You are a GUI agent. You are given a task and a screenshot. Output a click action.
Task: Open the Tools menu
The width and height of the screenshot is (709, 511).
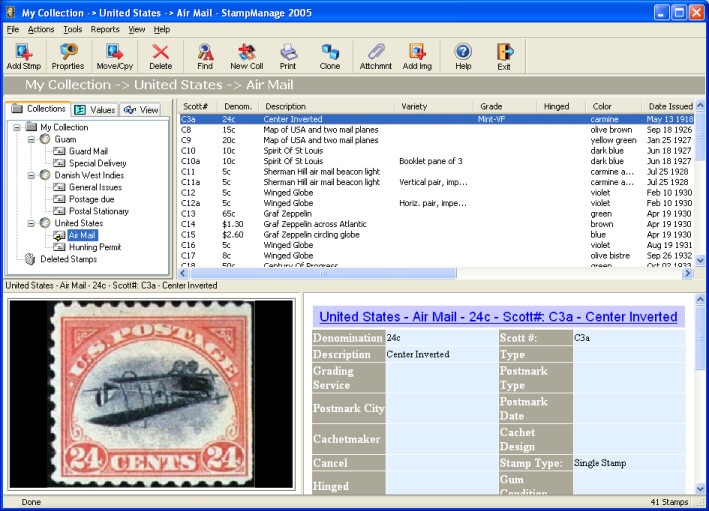coord(72,29)
